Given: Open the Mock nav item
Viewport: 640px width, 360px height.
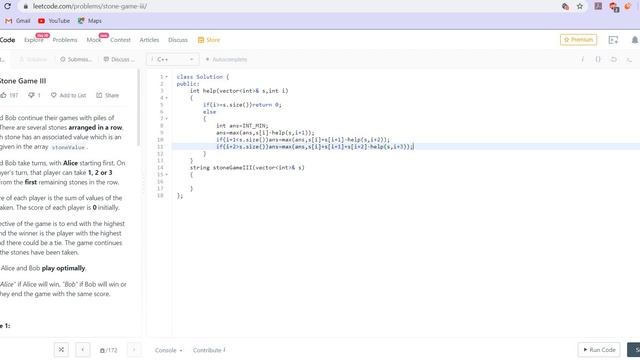Looking at the screenshot, I should (93, 40).
